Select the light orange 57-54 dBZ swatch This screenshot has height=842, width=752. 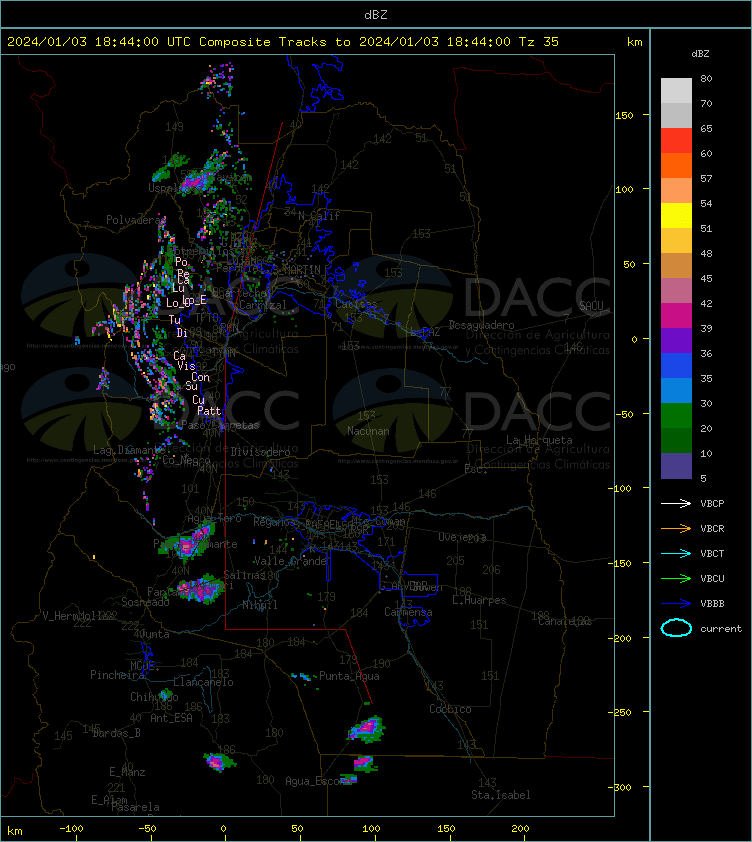pyautogui.click(x=676, y=191)
